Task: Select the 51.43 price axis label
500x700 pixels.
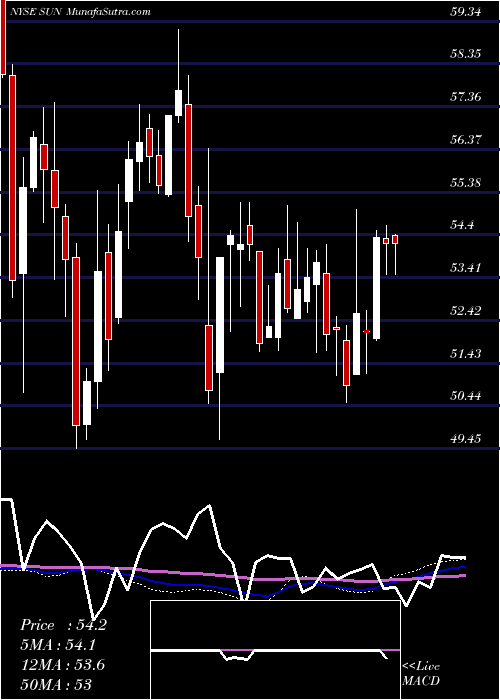Action: click(x=466, y=354)
